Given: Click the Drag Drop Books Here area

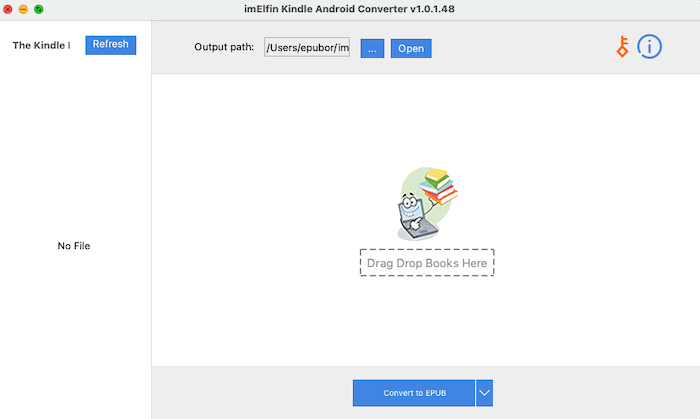Looking at the screenshot, I should [x=427, y=263].
